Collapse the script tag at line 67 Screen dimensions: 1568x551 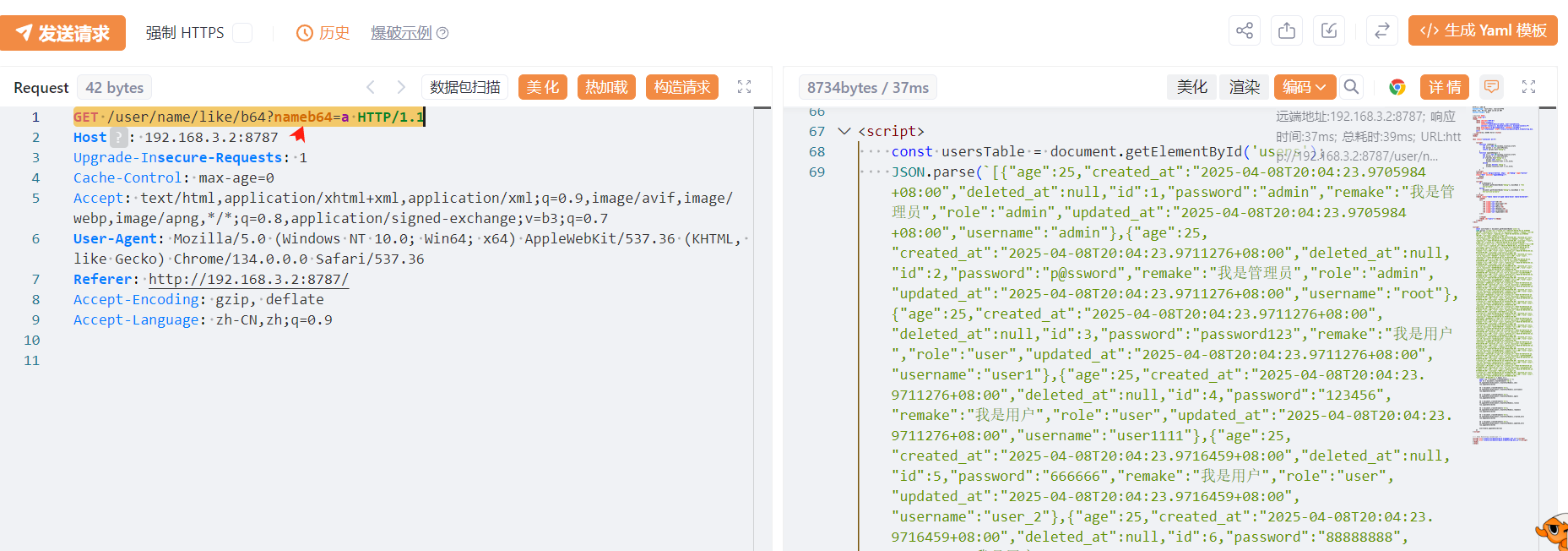tap(844, 132)
